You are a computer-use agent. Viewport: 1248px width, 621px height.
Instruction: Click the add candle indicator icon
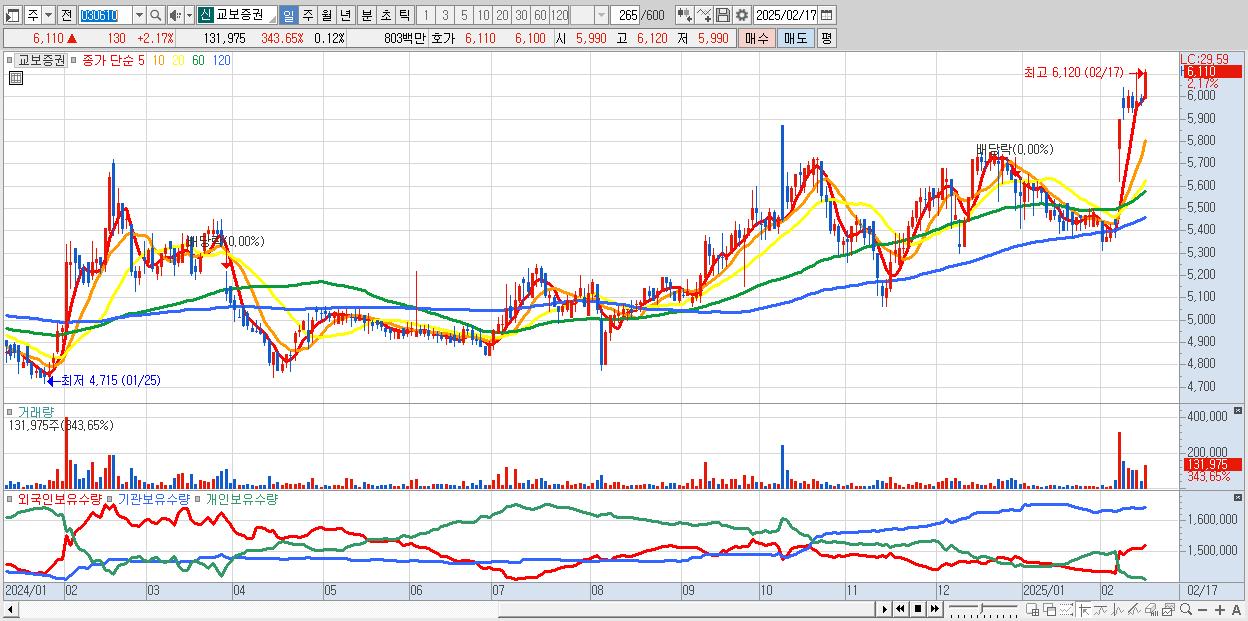pyautogui.click(x=684, y=15)
